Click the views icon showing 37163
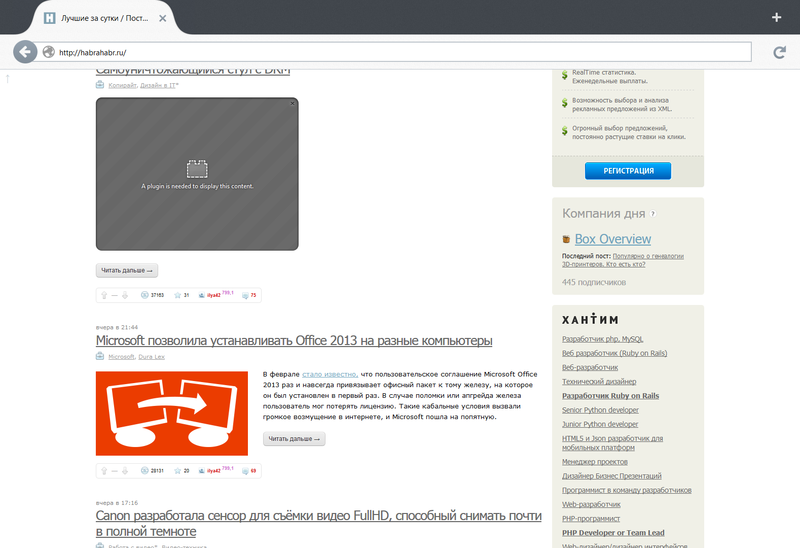 (144, 295)
